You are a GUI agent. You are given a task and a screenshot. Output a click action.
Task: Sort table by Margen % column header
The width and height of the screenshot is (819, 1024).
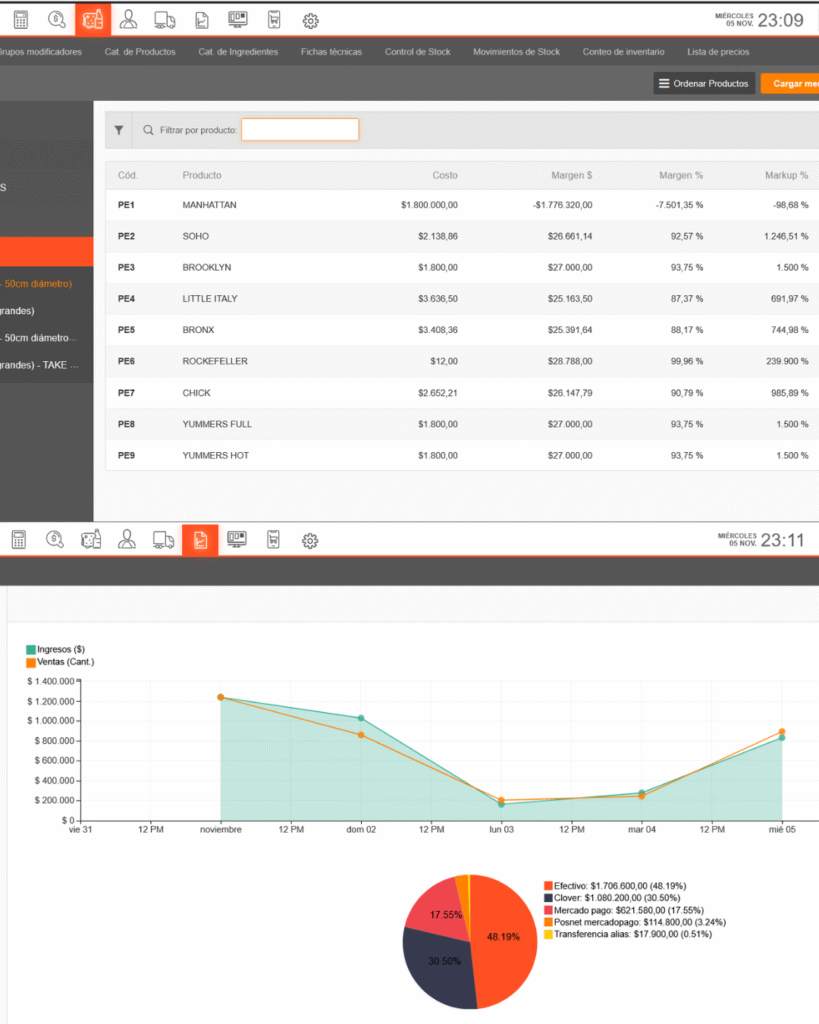[680, 175]
